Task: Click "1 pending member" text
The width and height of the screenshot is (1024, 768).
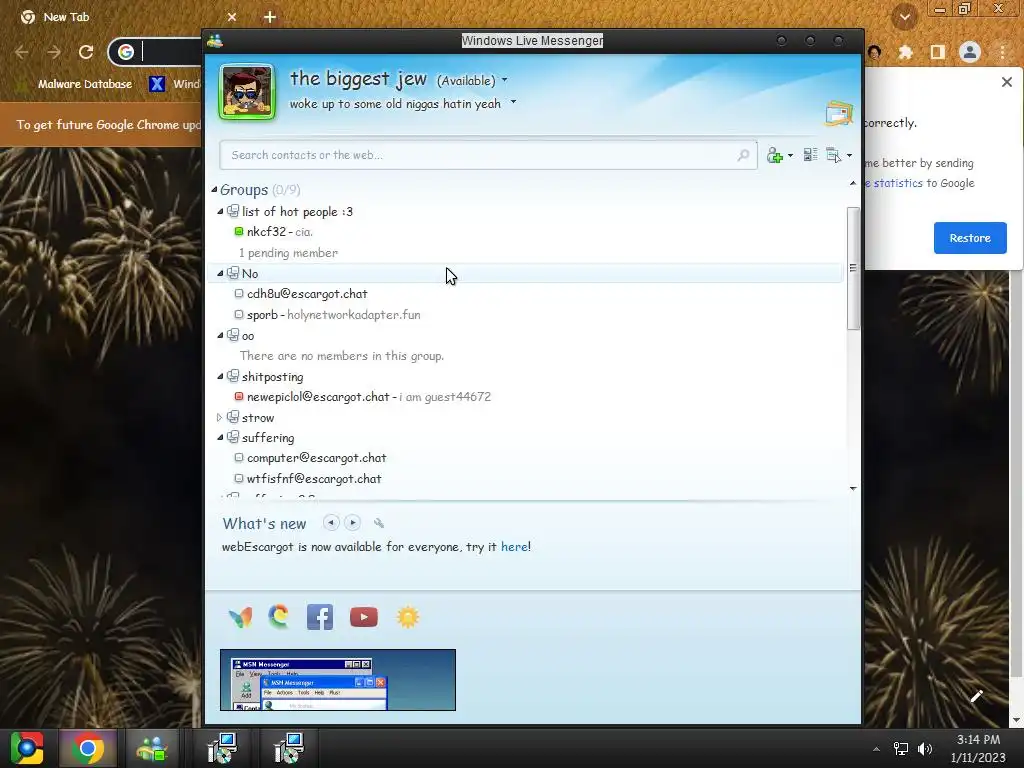Action: coord(289,253)
